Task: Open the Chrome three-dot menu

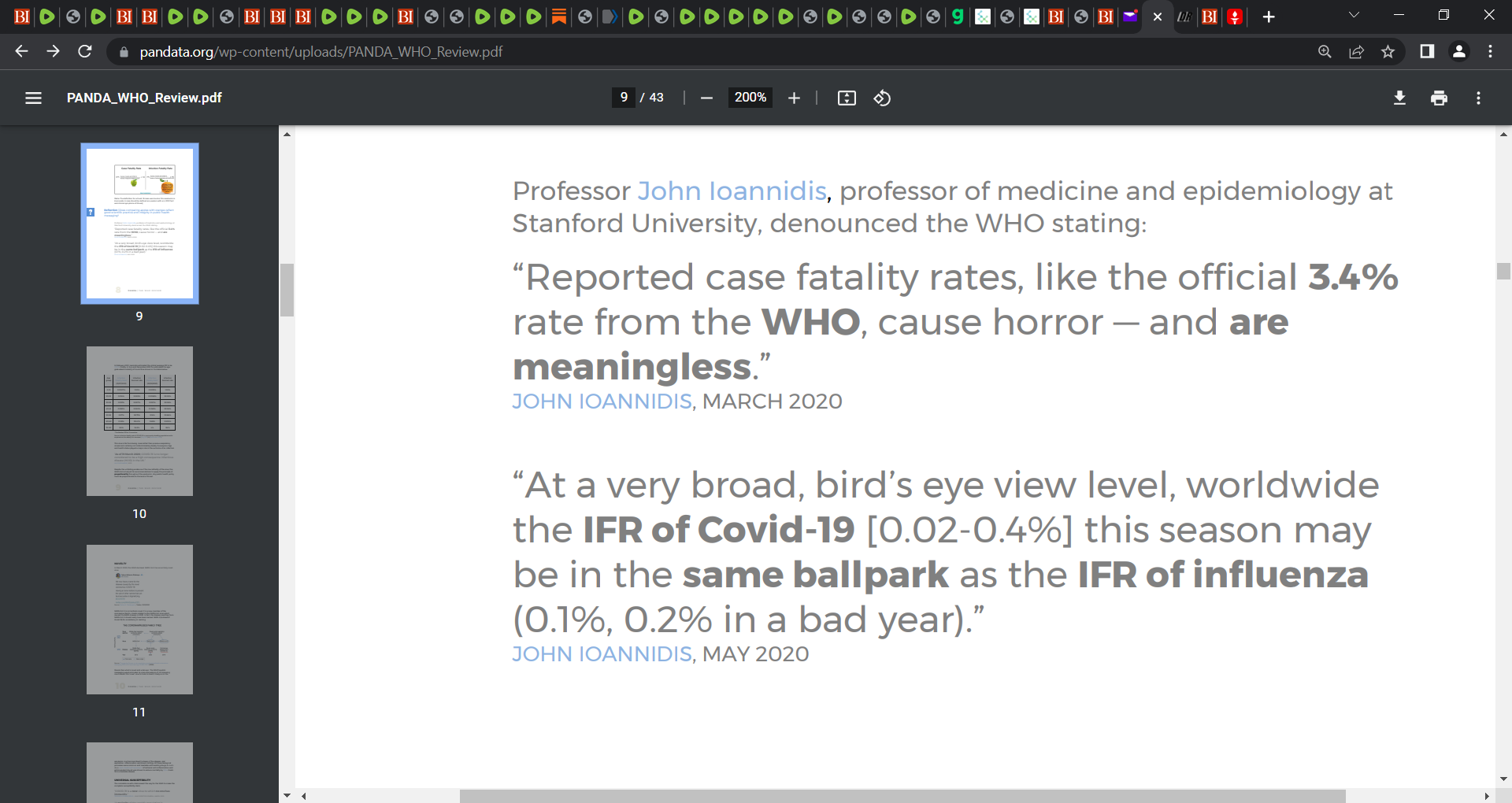Action: tap(1490, 51)
